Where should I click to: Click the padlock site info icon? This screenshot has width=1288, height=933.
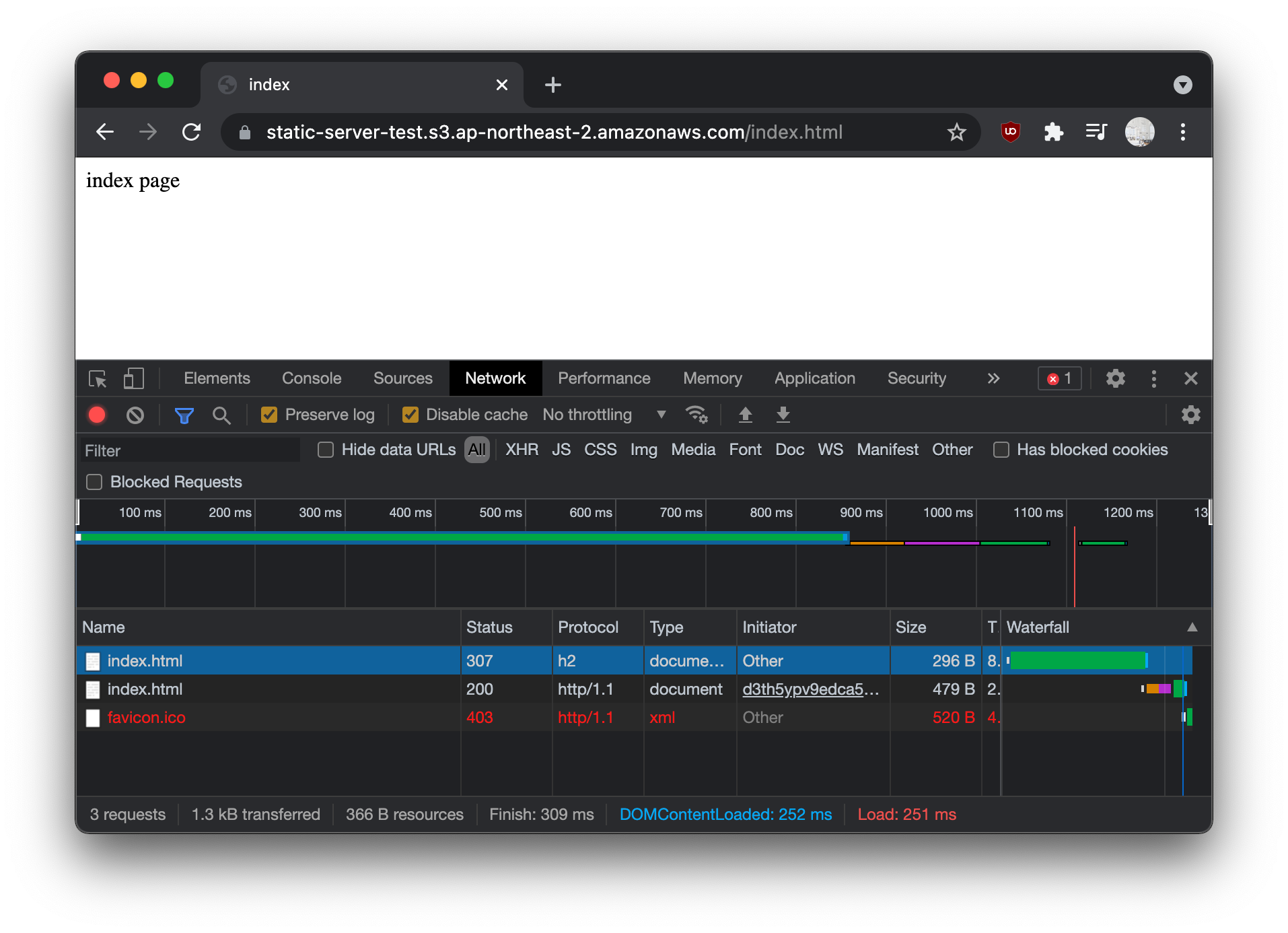pyautogui.click(x=245, y=133)
